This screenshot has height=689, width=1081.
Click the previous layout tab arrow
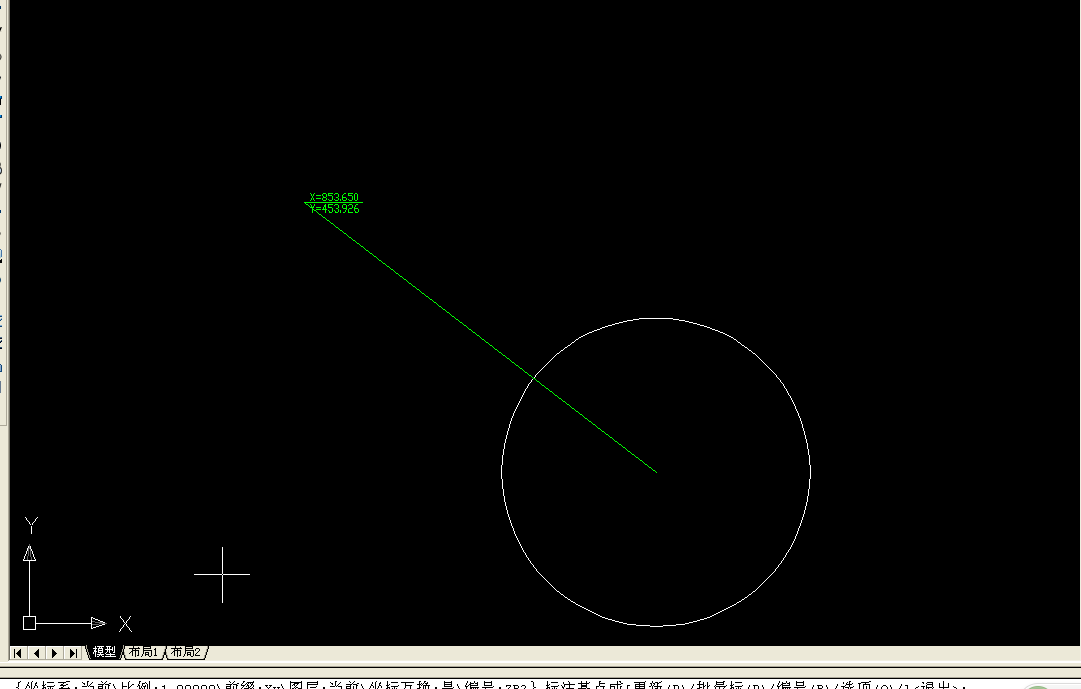pyautogui.click(x=36, y=652)
